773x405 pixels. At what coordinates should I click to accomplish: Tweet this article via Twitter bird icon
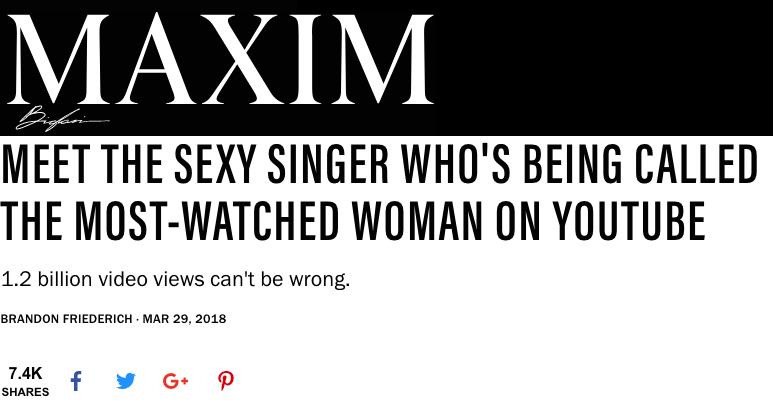pos(126,381)
